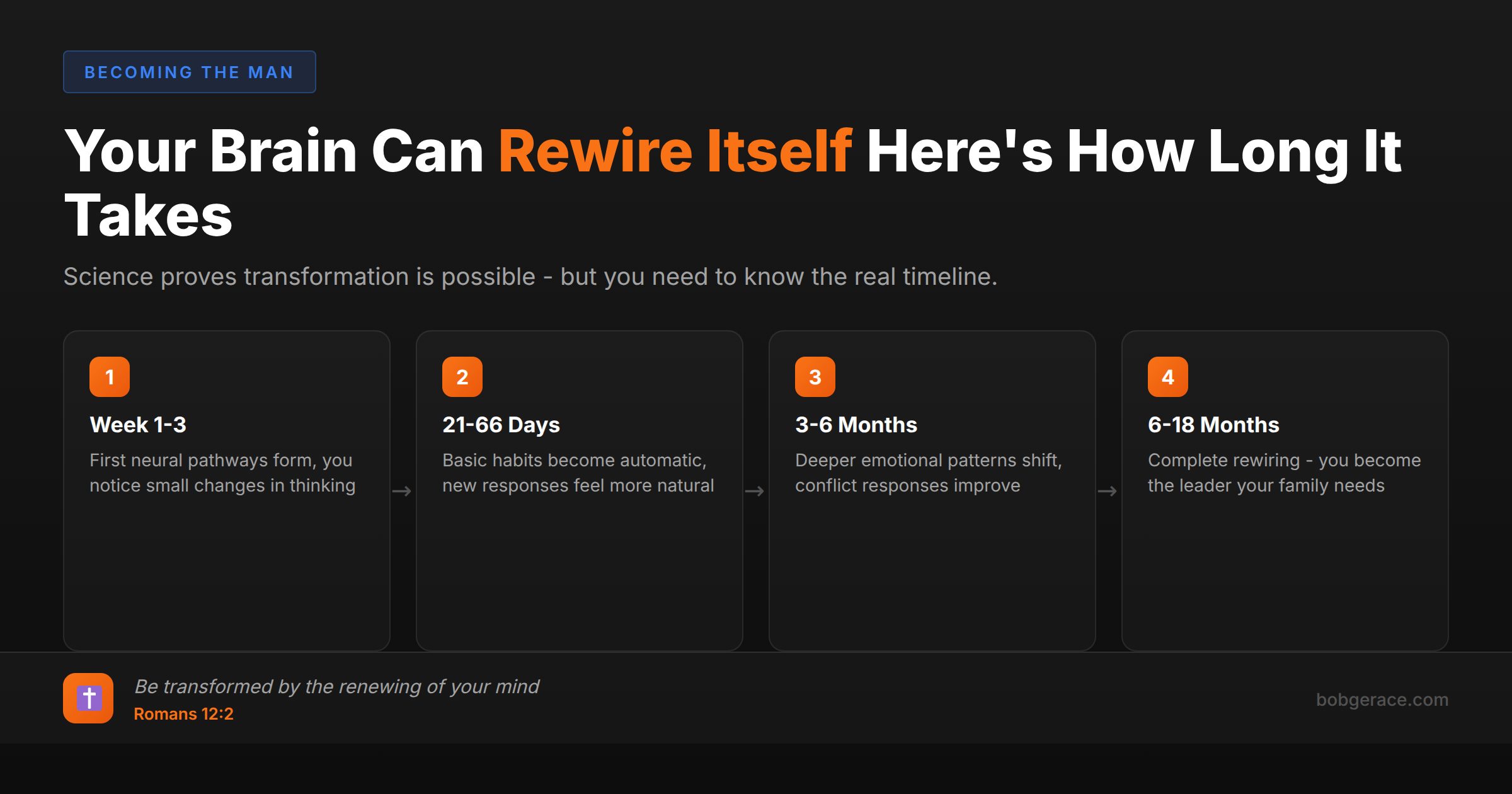Select the 6-18 Months heading

[1213, 425]
